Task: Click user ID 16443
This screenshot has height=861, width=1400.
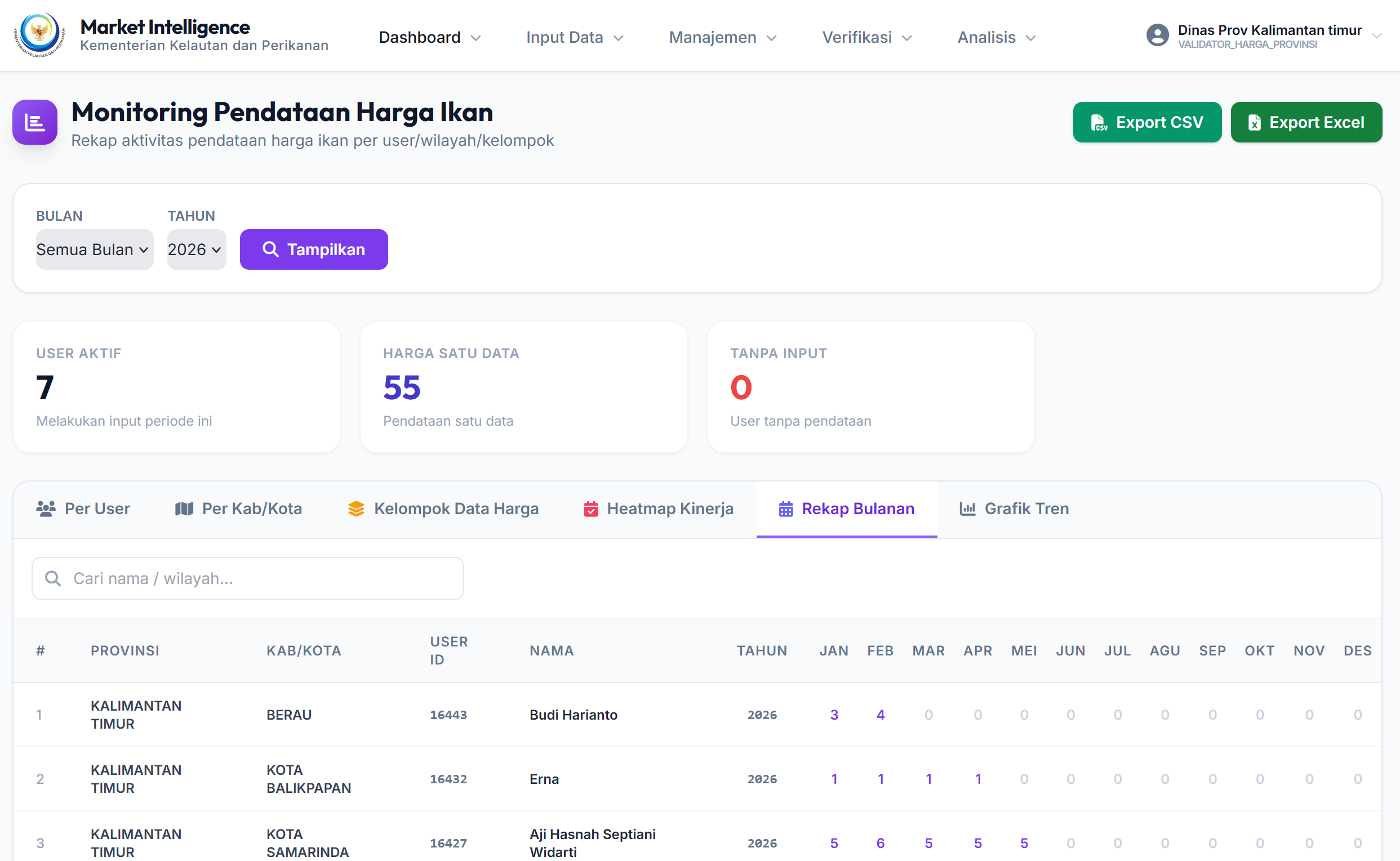Action: pos(448,715)
